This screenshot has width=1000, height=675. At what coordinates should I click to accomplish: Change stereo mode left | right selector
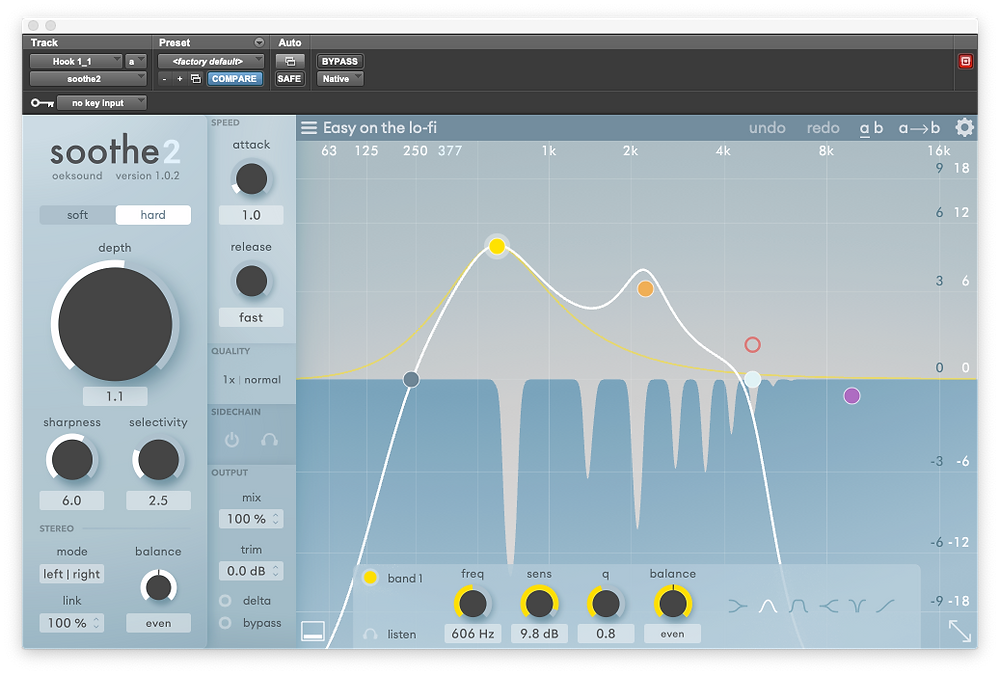point(71,574)
